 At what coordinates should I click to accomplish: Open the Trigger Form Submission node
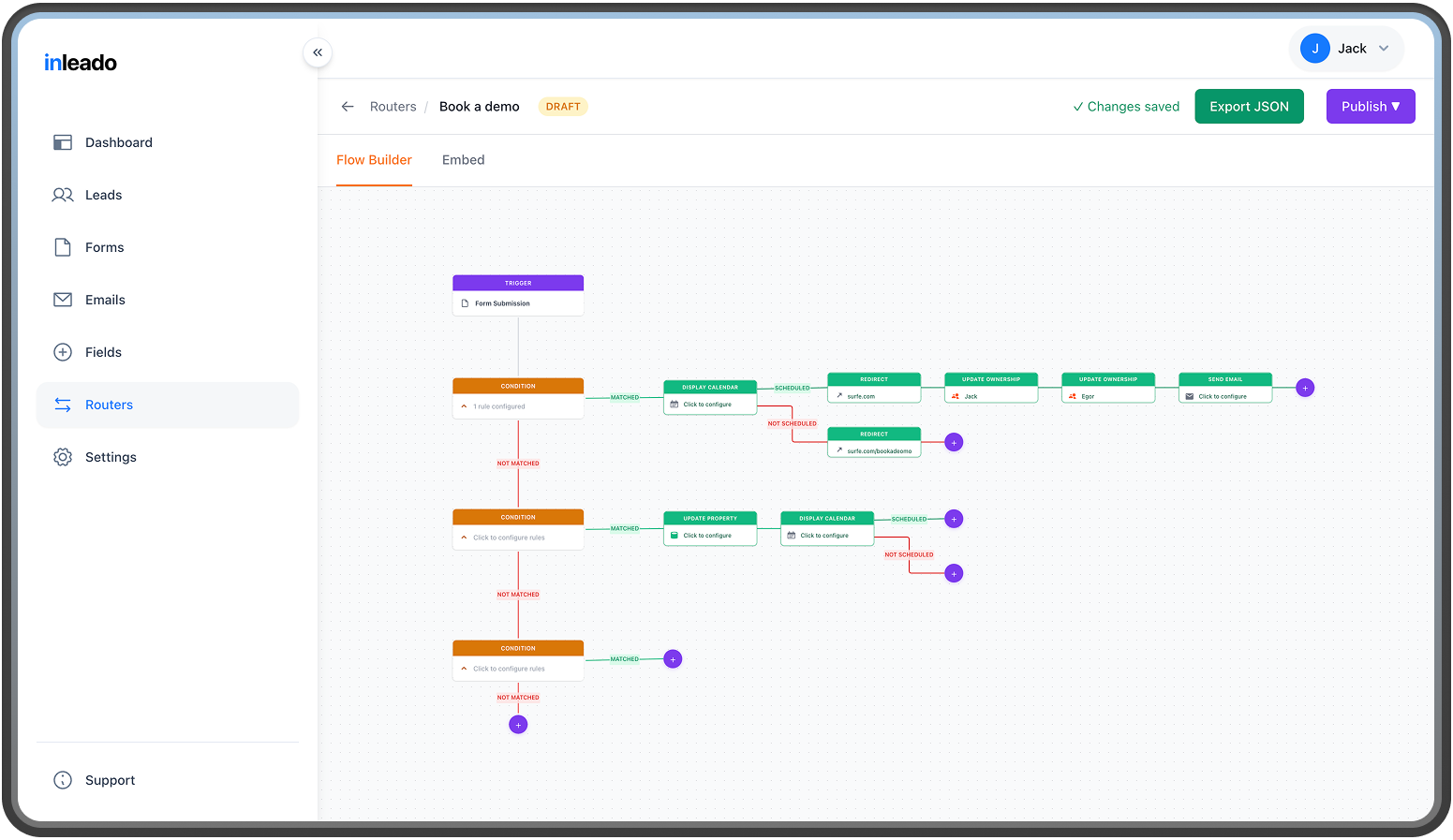[518, 295]
